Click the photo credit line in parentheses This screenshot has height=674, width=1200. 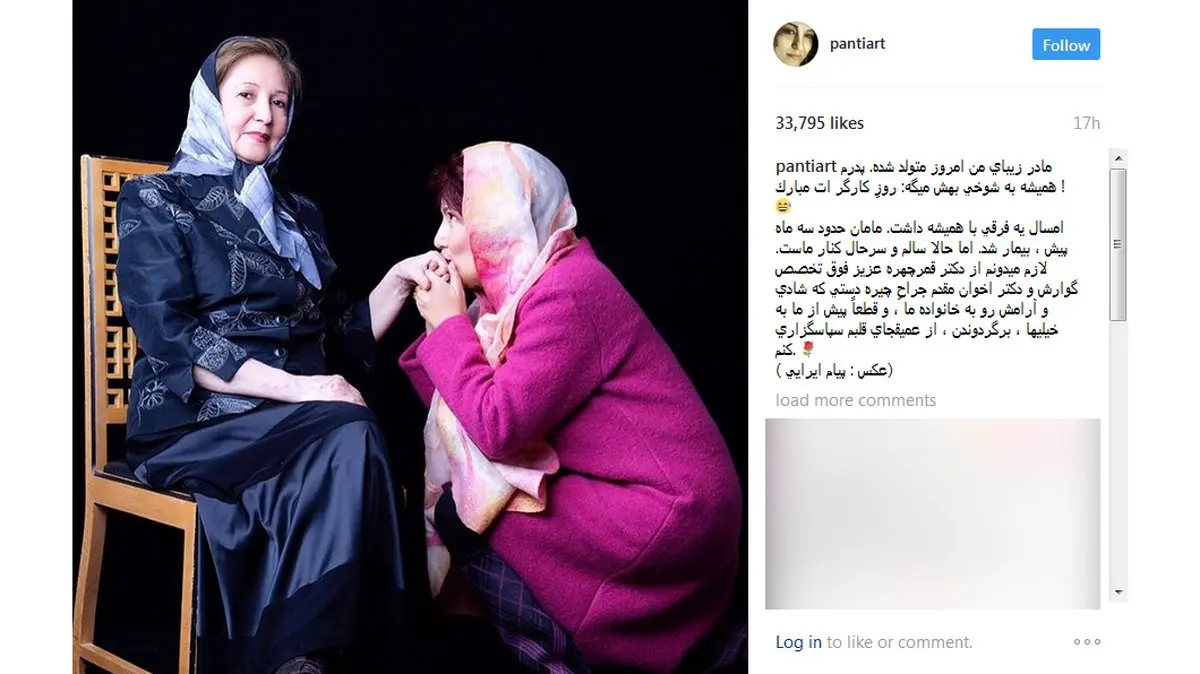834,370
